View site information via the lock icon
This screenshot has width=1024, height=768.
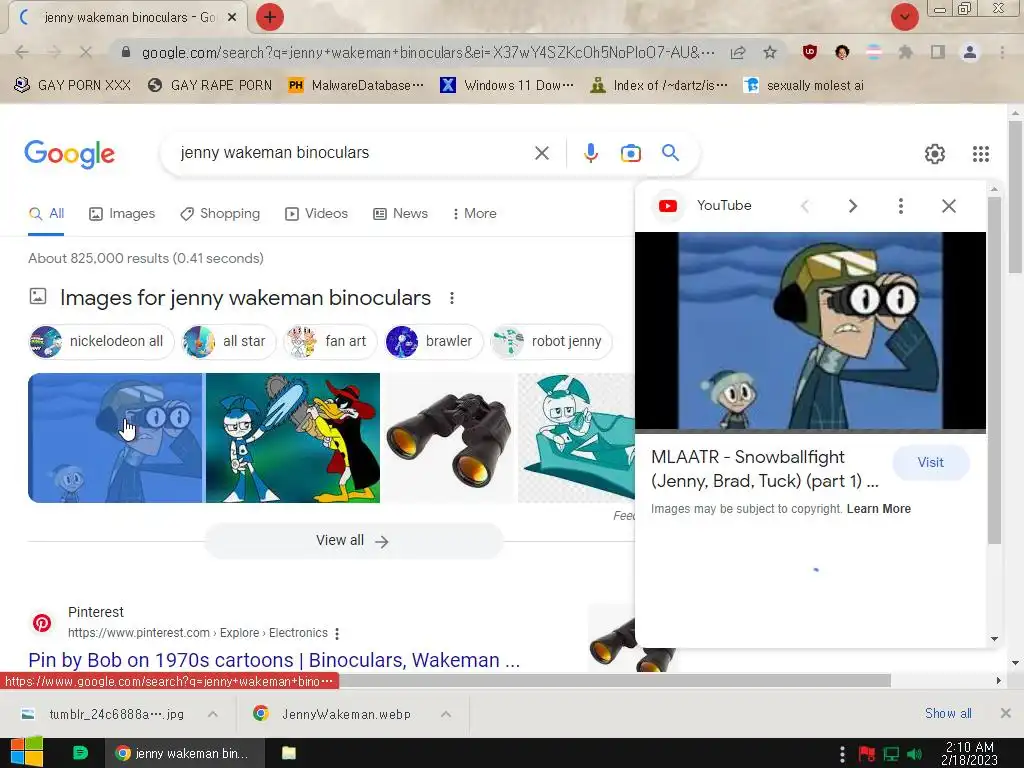coord(126,52)
